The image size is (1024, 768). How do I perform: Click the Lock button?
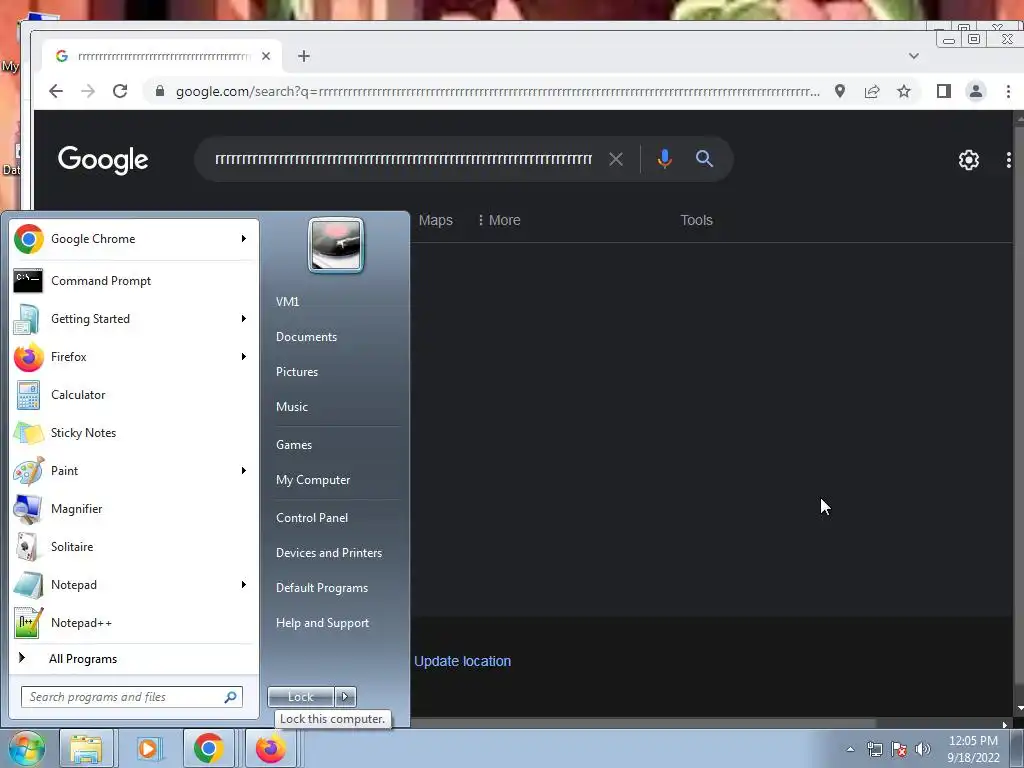pos(301,697)
